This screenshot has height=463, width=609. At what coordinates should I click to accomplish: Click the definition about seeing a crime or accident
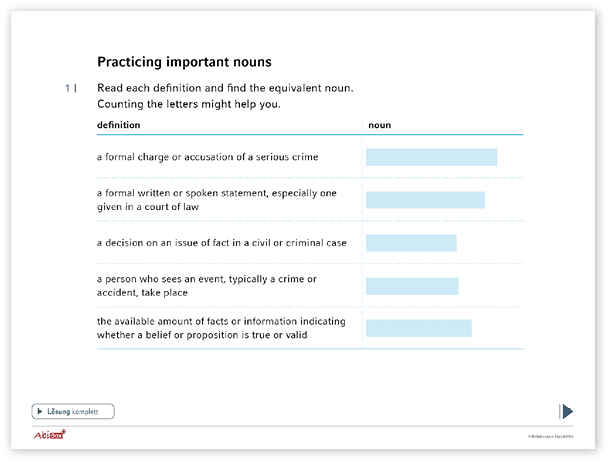(206, 286)
